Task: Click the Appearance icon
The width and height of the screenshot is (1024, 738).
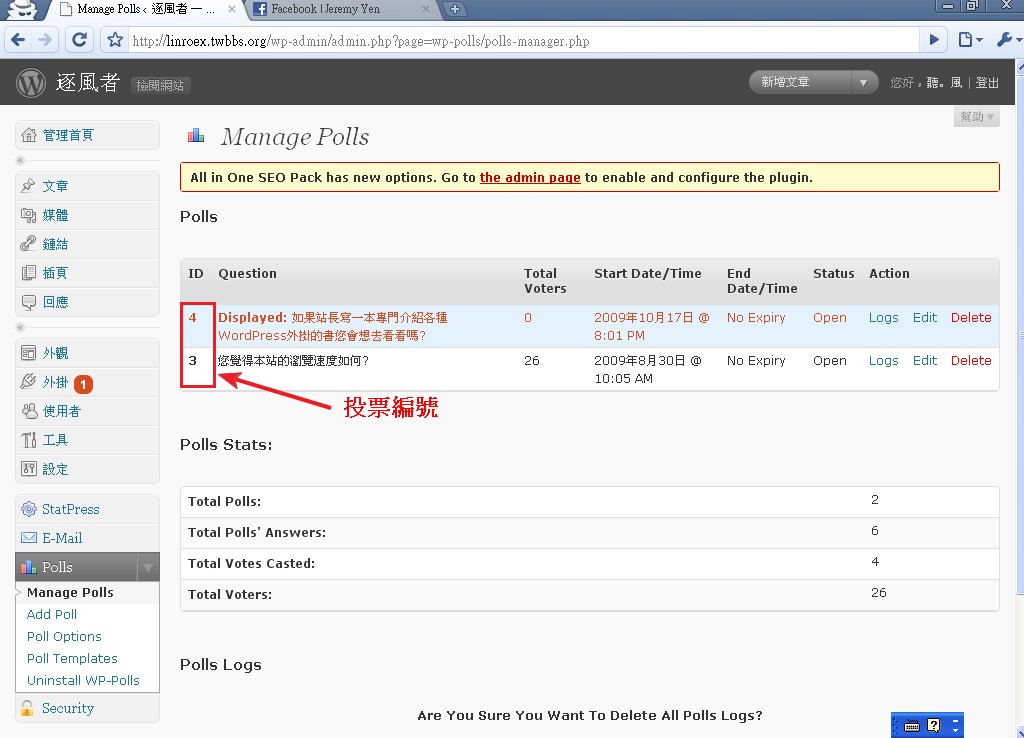Action: [x=28, y=353]
